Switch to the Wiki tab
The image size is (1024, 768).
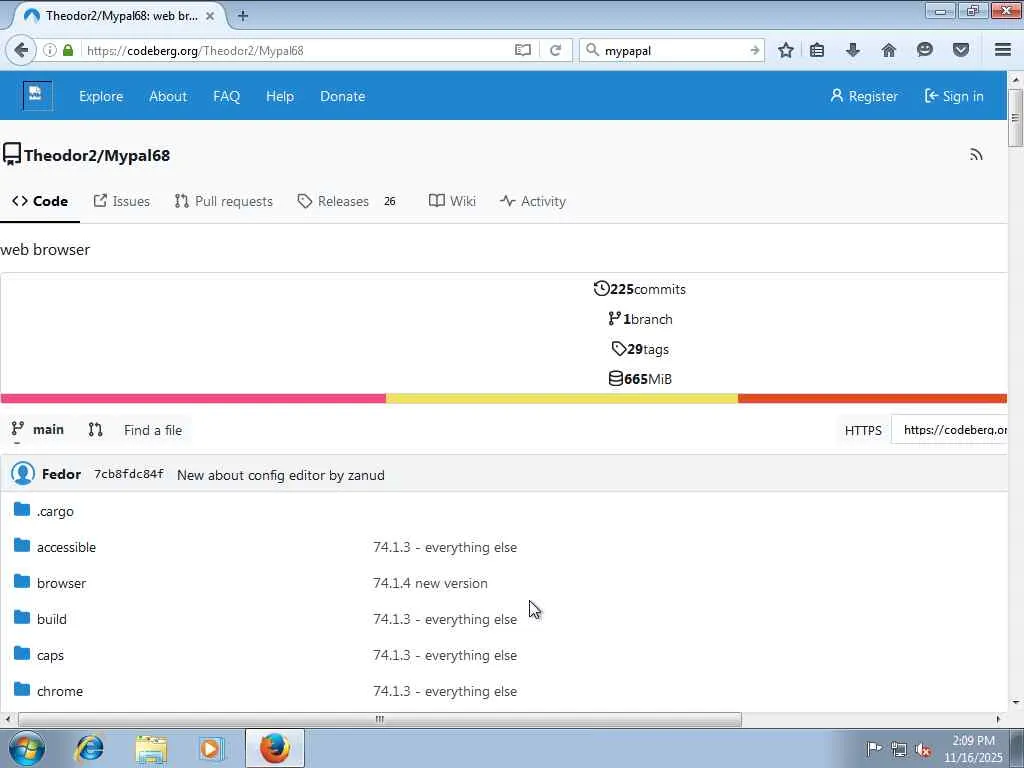[x=452, y=201]
